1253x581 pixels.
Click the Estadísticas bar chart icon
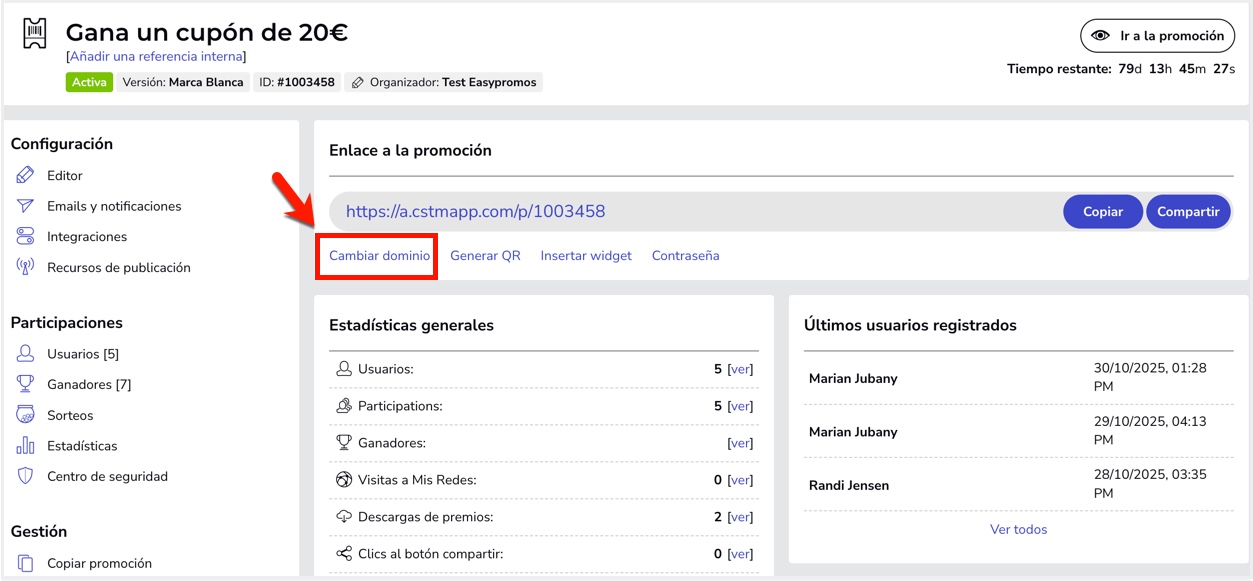26,446
